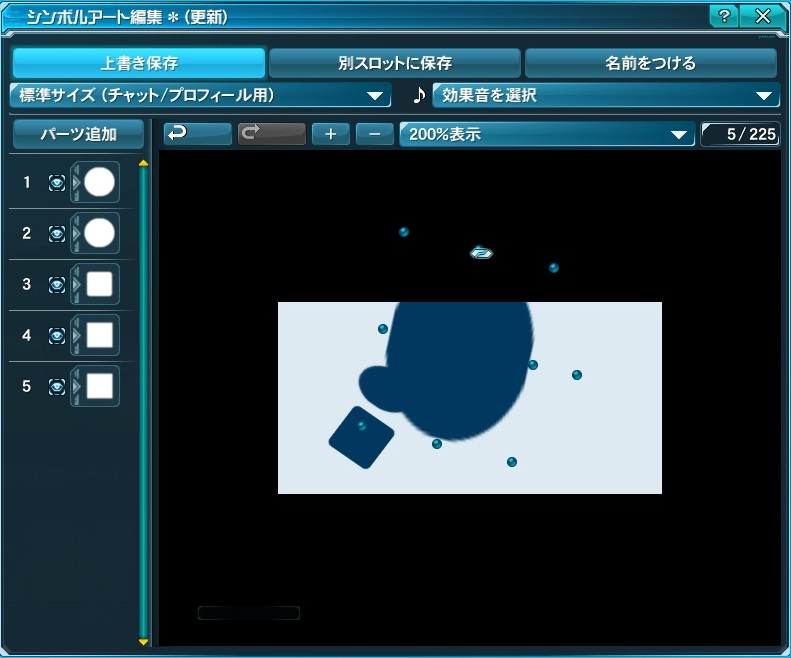Open the 200%表示 zoom level dropdown

(x=547, y=134)
